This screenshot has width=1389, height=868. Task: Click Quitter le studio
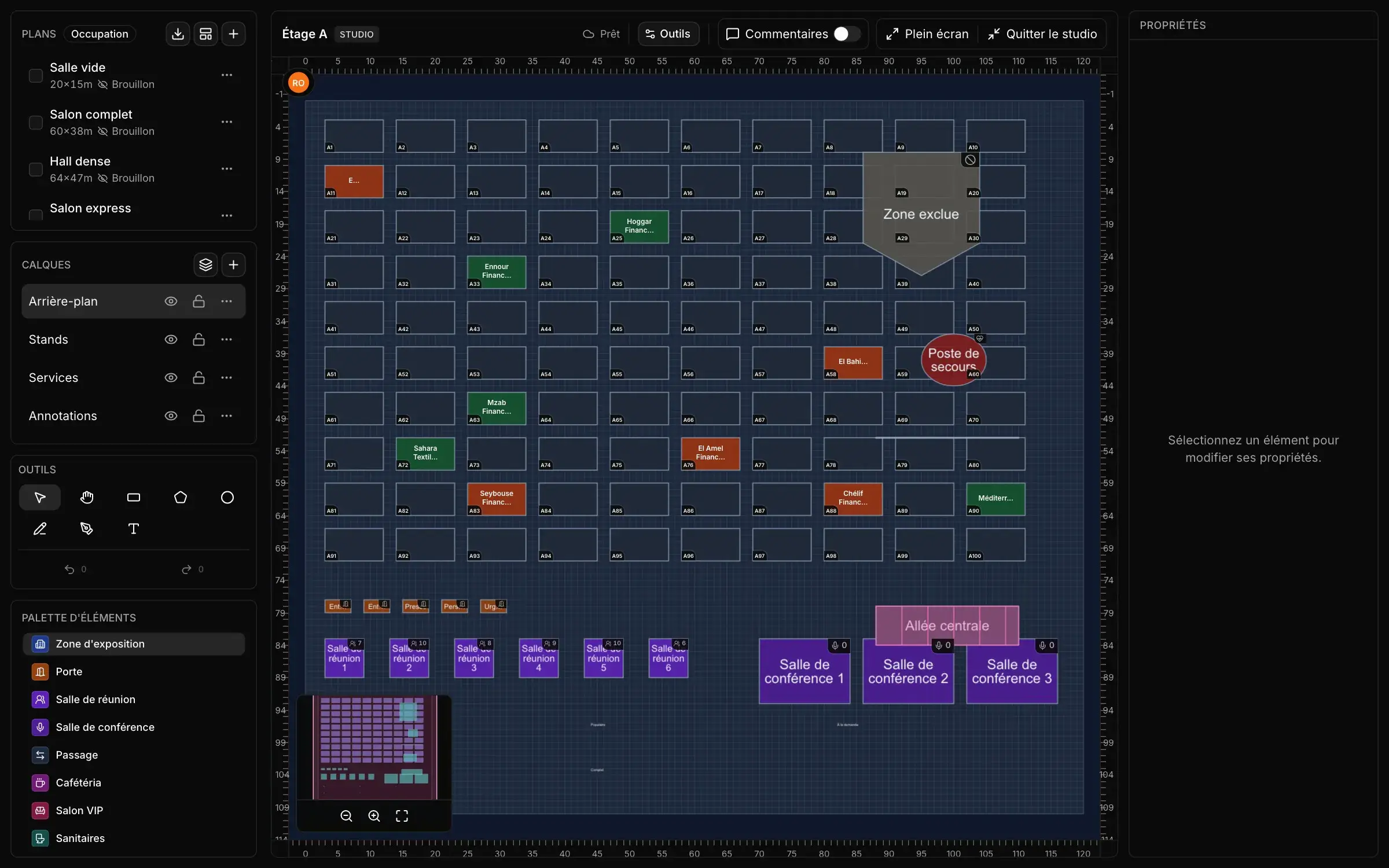click(1043, 34)
